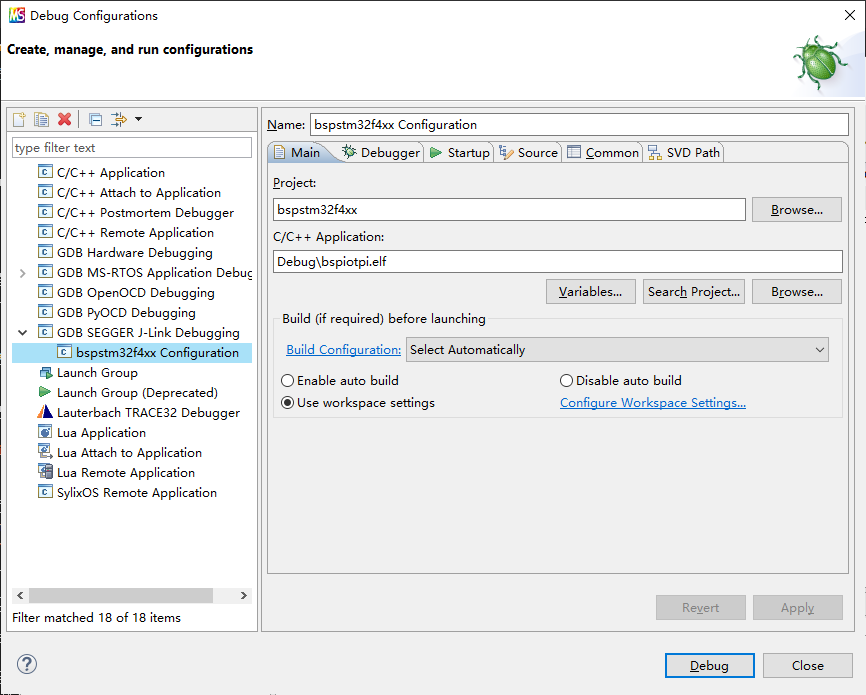This screenshot has height=695, width=866.
Task: Open the Build Configuration dropdown
Action: coord(618,349)
